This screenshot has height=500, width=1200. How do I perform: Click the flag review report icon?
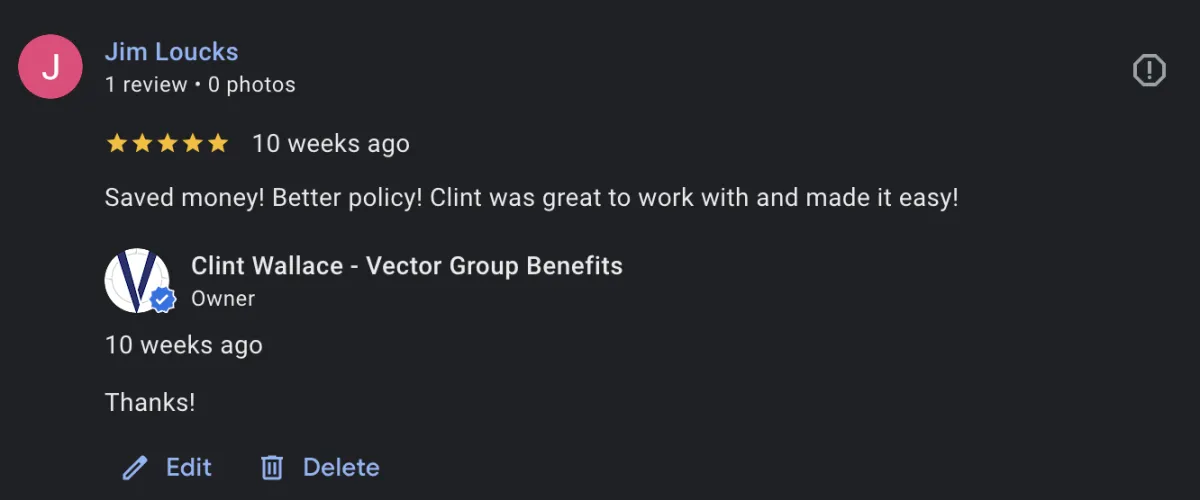[x=1149, y=70]
